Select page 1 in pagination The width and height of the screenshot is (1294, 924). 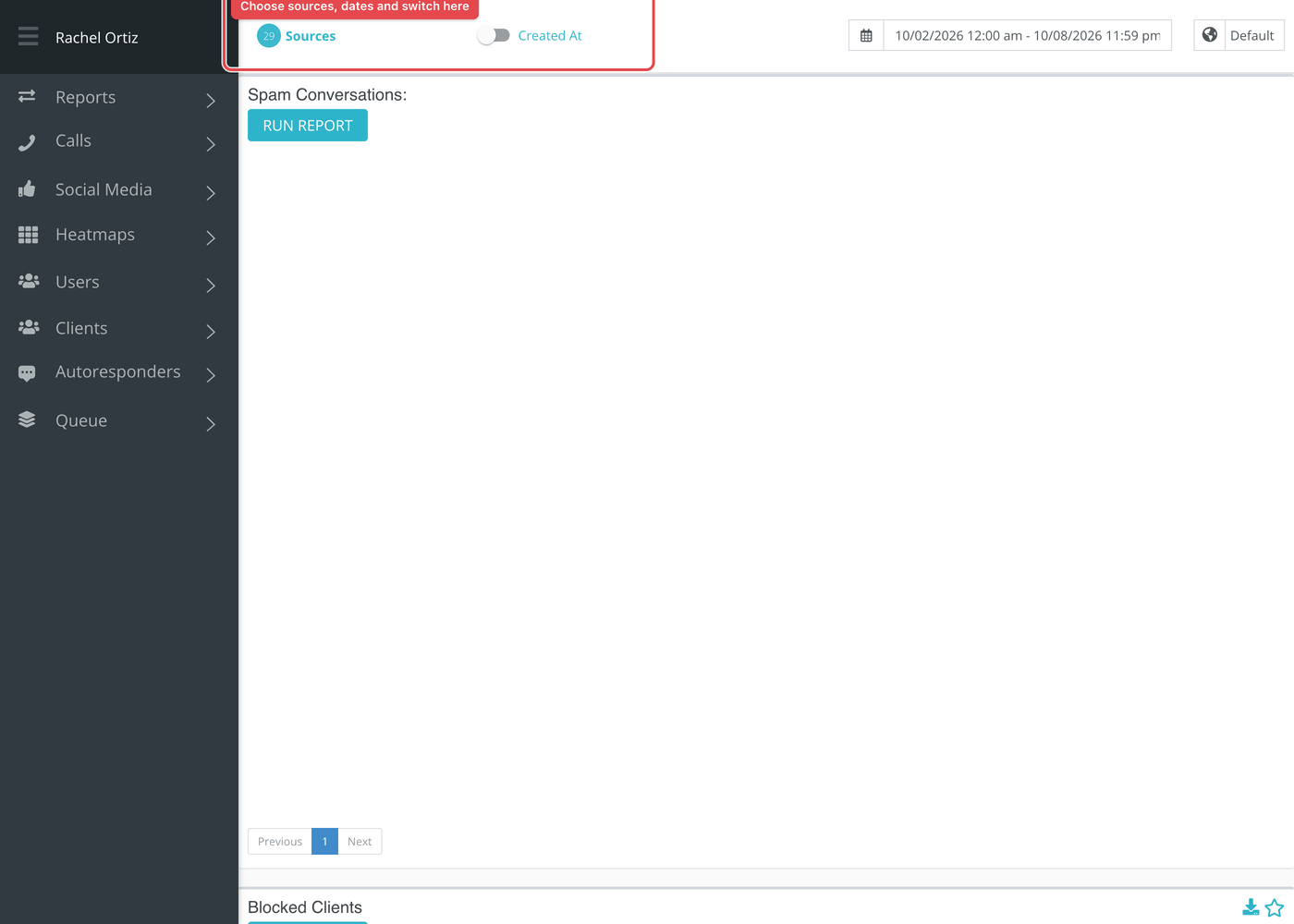coord(324,842)
